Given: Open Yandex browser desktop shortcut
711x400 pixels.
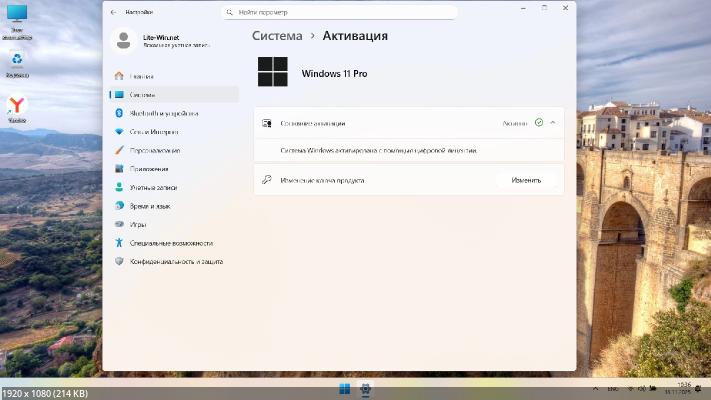Looking at the screenshot, I should pos(17,106).
